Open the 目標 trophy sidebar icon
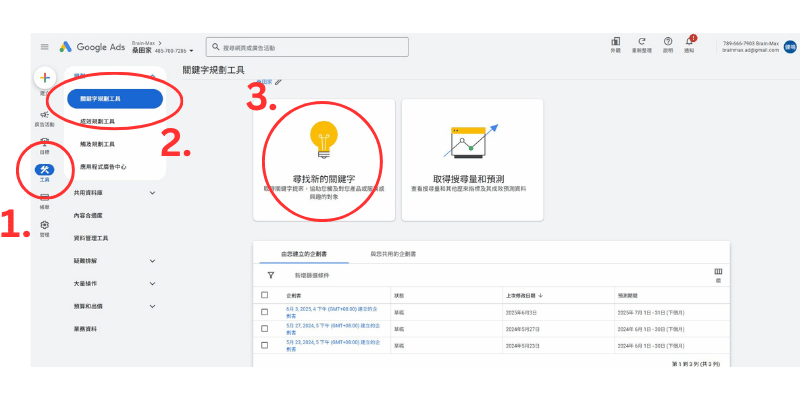Screen dimensions: 800x400 (x=44, y=143)
